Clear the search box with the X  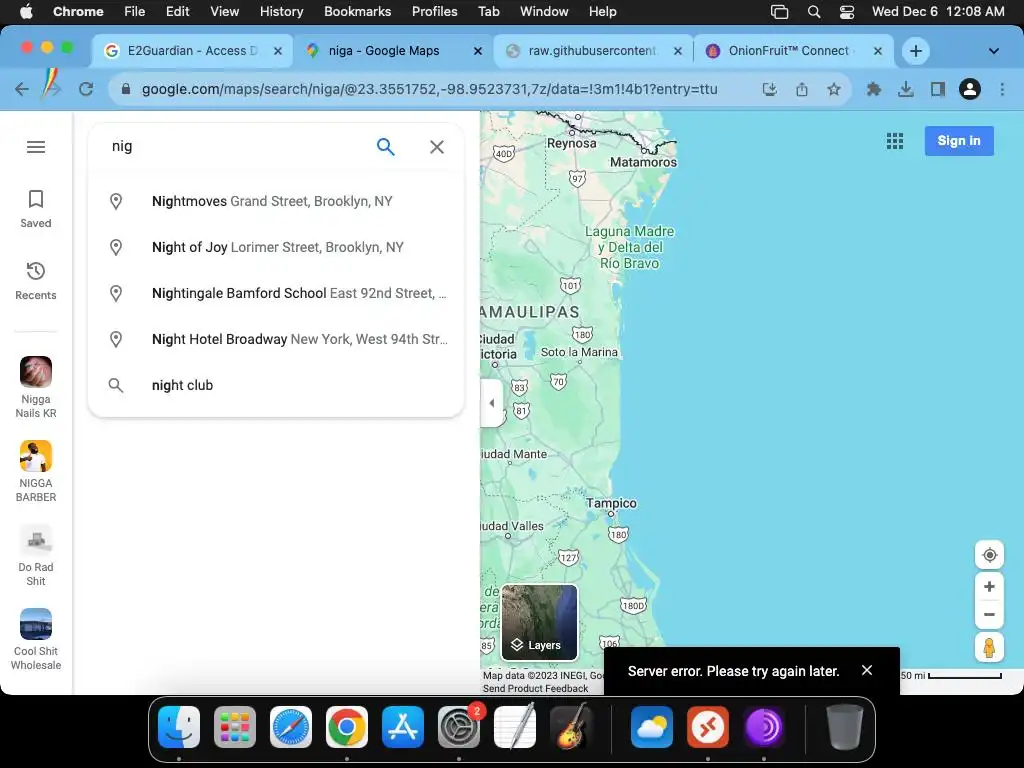437,147
